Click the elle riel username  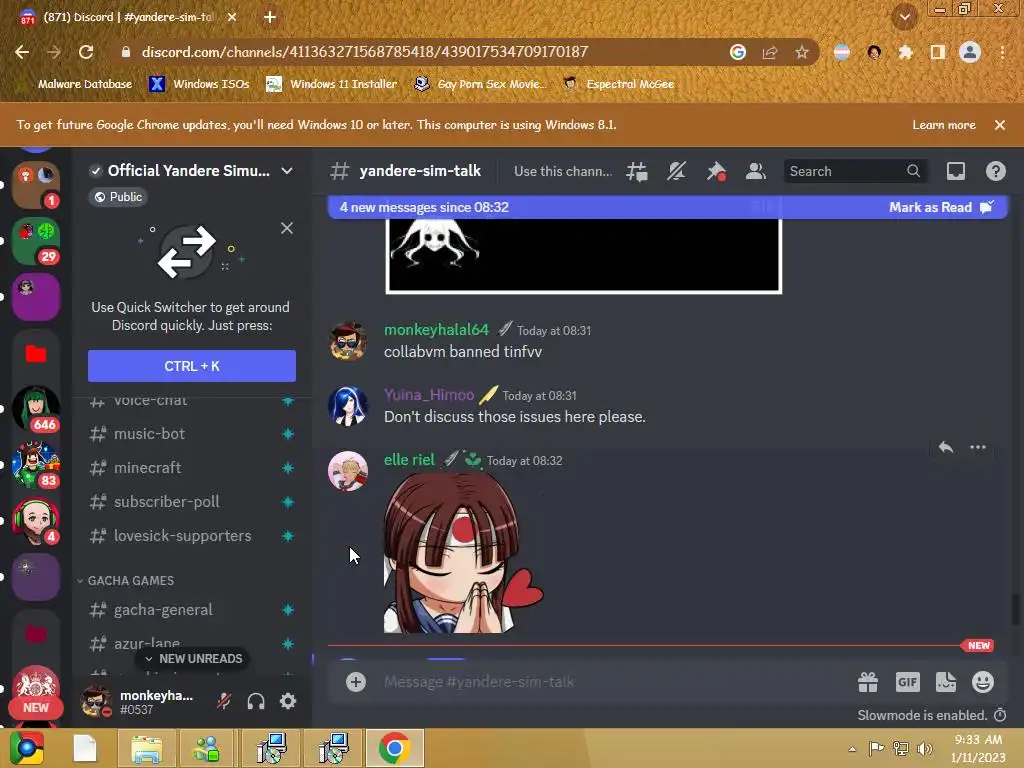coord(409,460)
